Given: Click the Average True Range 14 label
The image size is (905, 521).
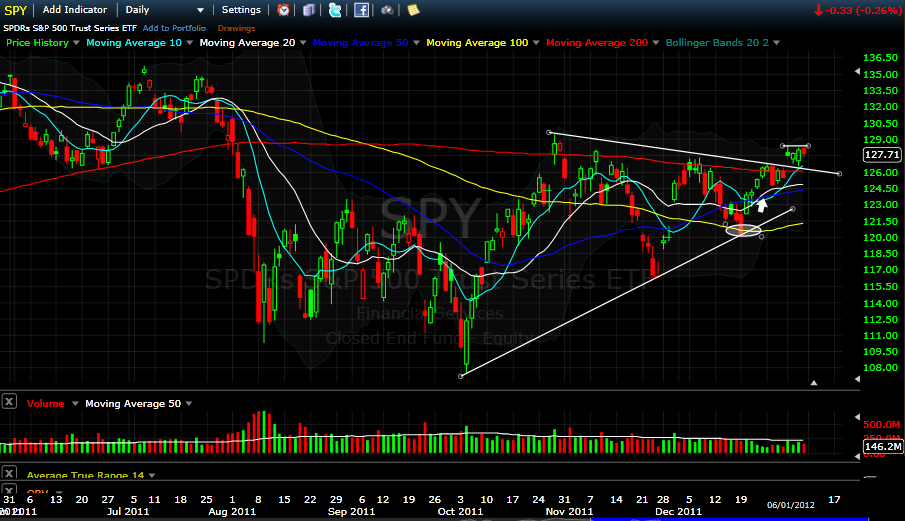Looking at the screenshot, I should tap(85, 475).
